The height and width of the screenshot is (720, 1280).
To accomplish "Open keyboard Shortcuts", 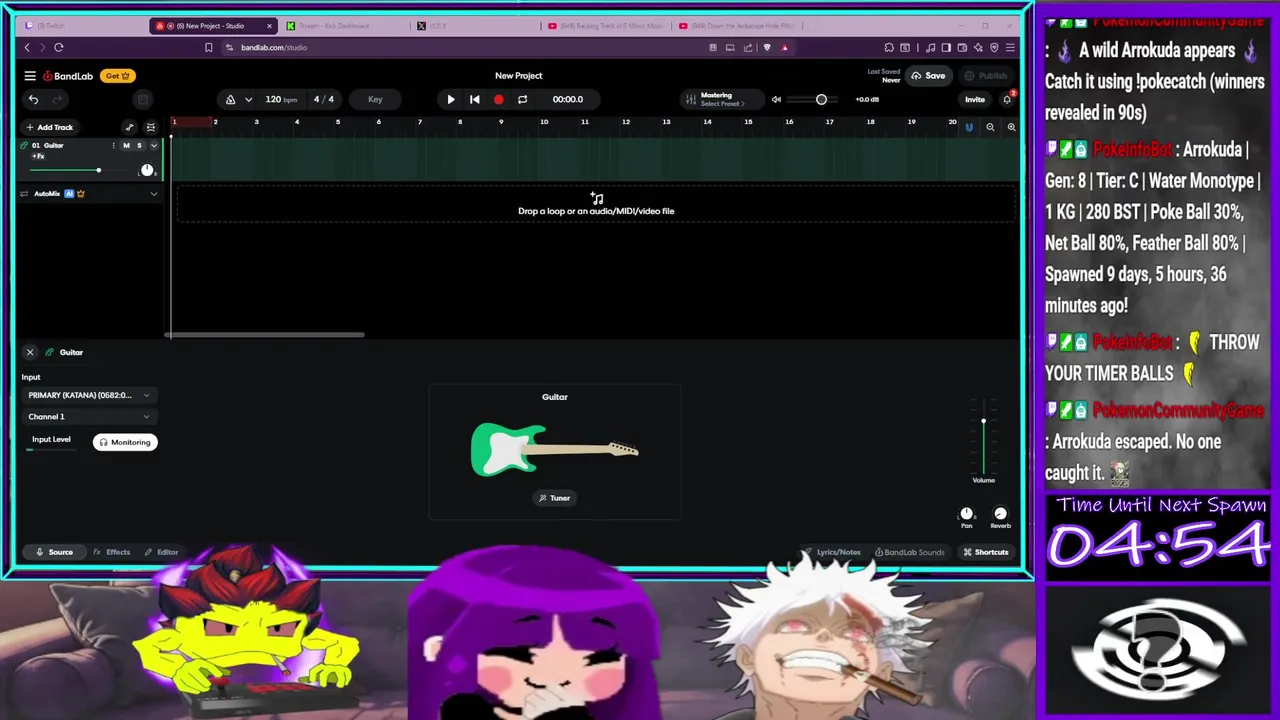I will click(985, 552).
